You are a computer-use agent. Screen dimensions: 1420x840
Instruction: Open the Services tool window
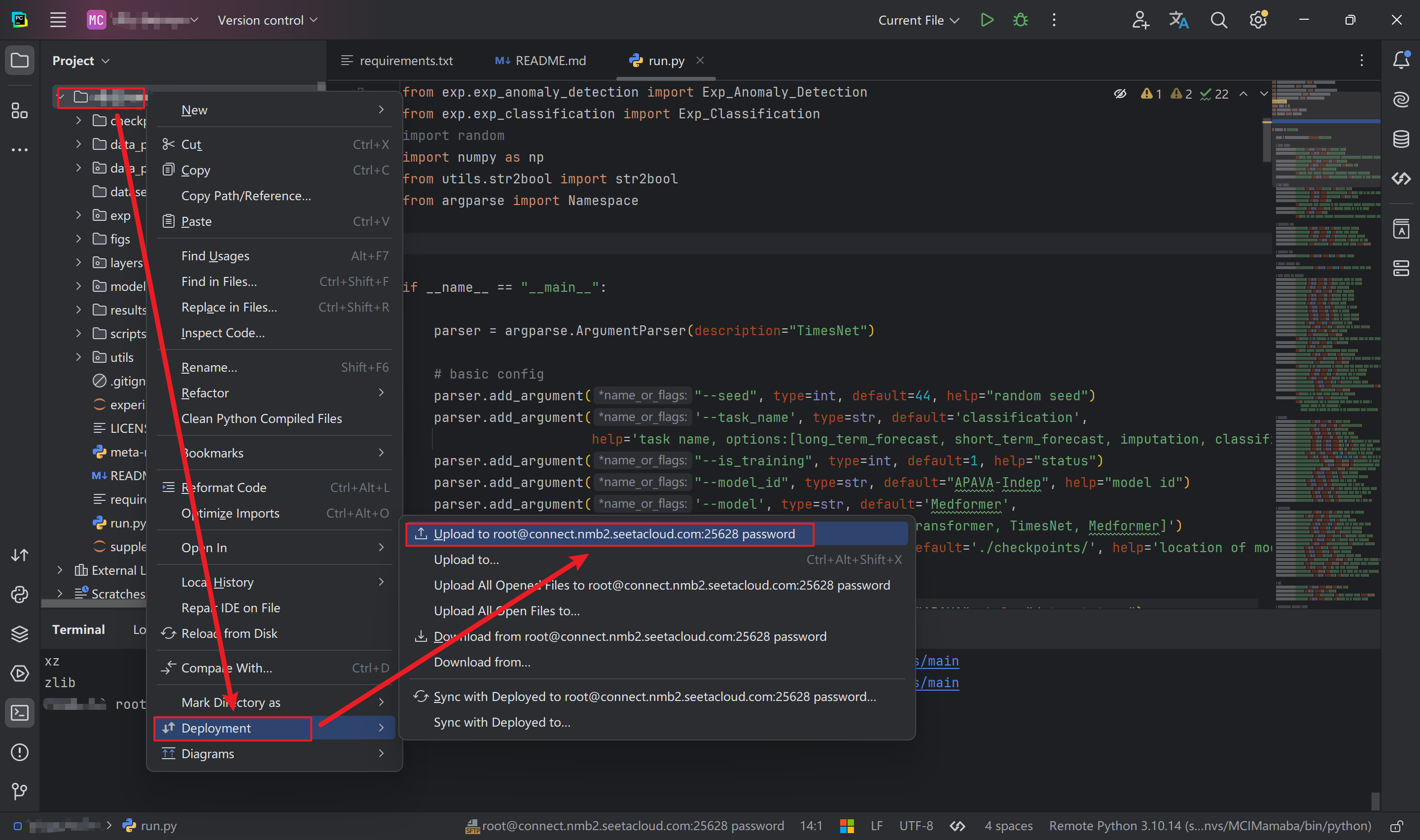20,673
